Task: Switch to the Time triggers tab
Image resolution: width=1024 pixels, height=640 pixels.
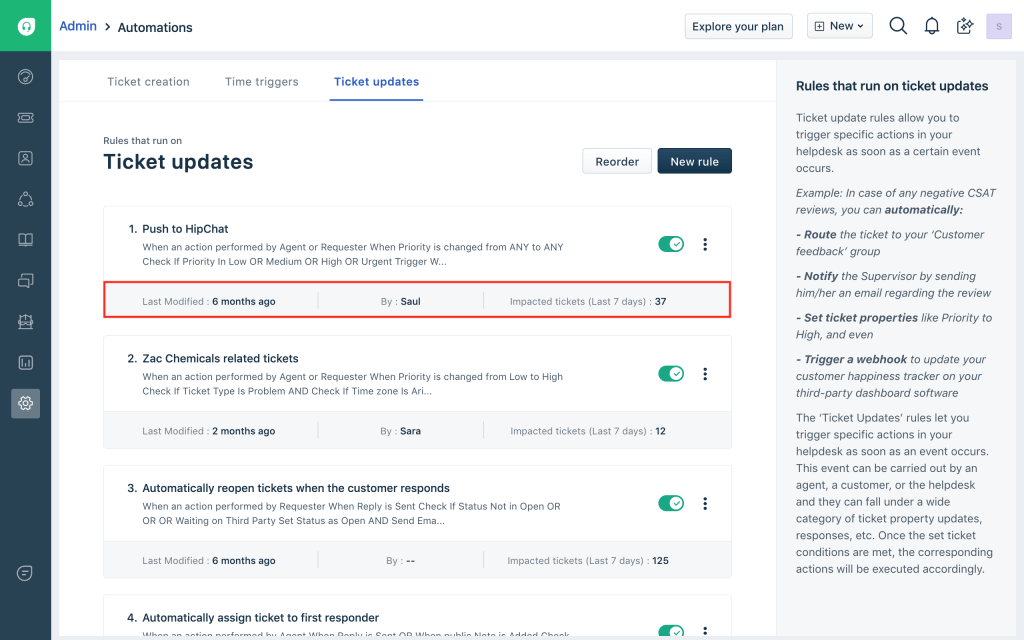Action: (261, 82)
